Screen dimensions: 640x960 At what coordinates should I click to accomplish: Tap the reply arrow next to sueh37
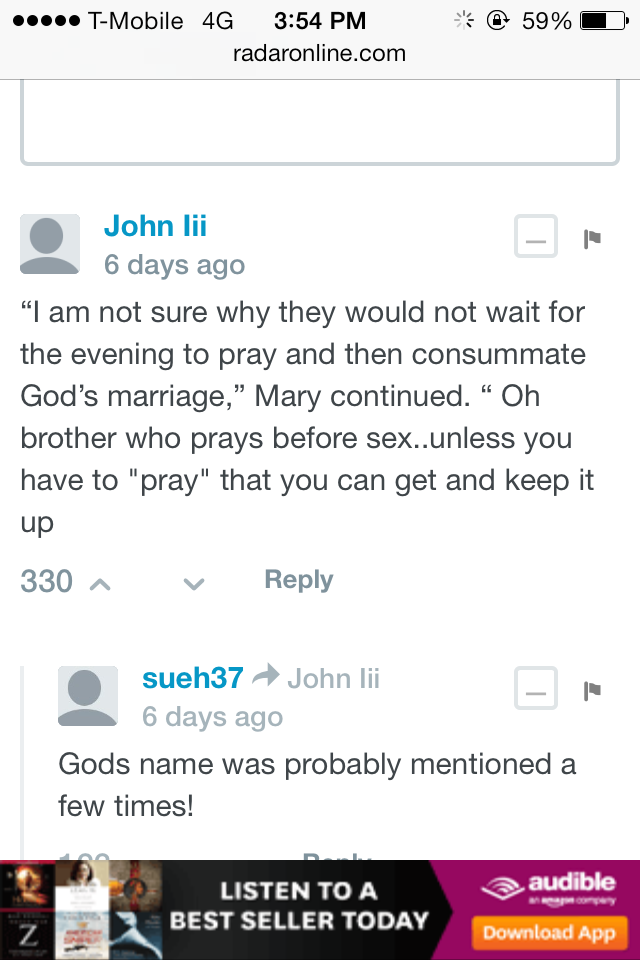pyautogui.click(x=266, y=675)
